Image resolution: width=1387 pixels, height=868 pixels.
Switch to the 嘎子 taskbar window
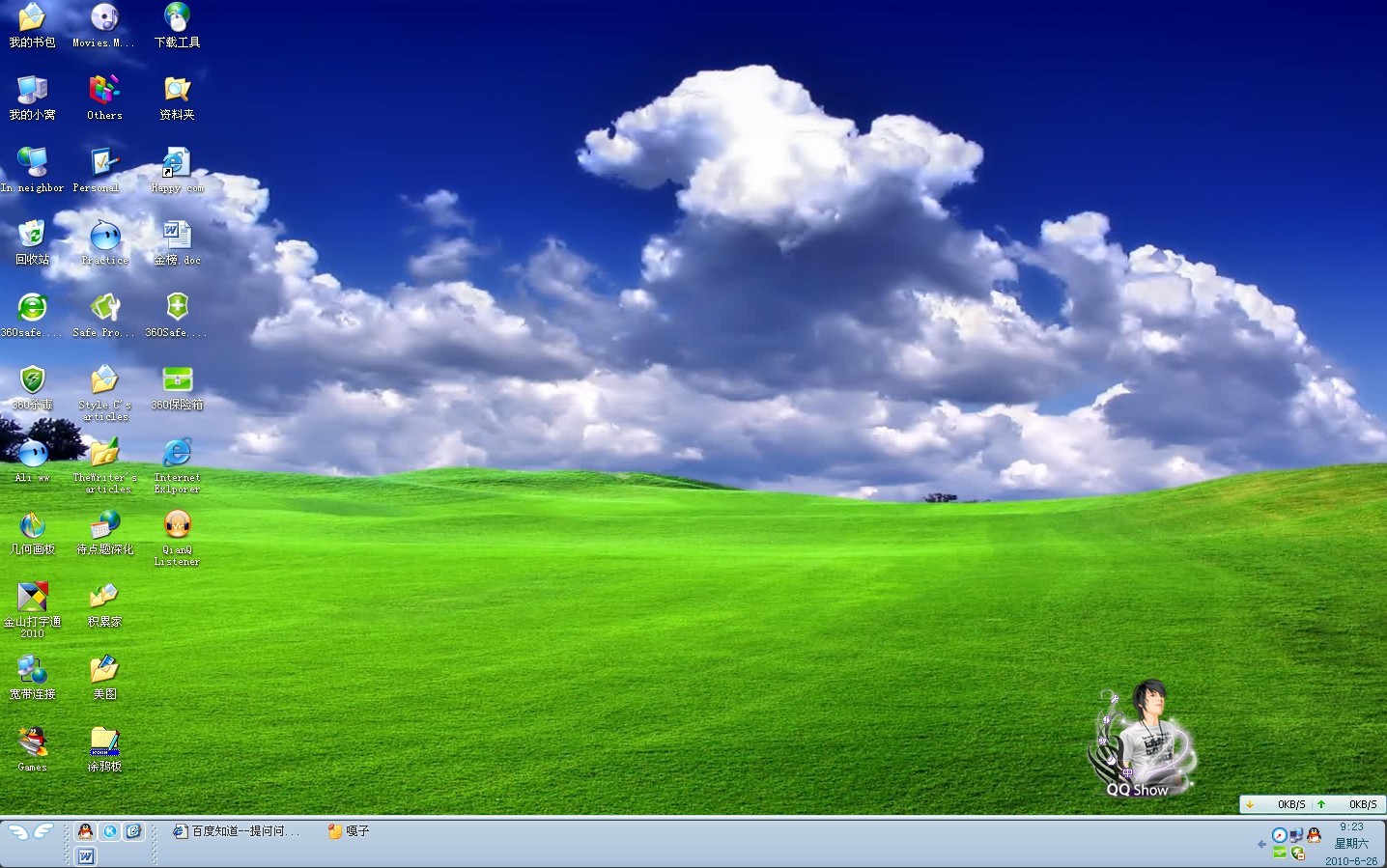click(349, 831)
